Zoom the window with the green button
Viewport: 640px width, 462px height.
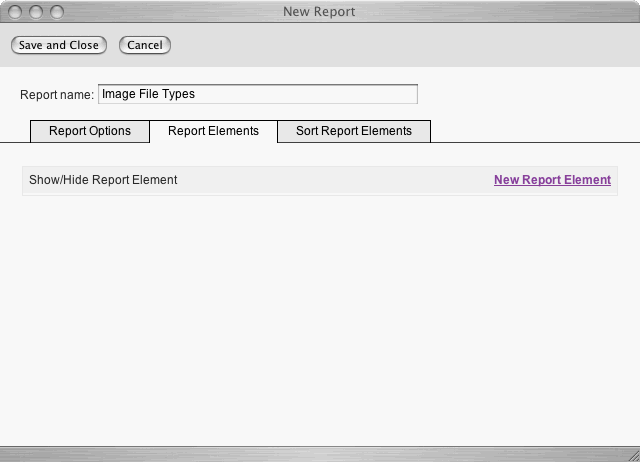pos(57,12)
